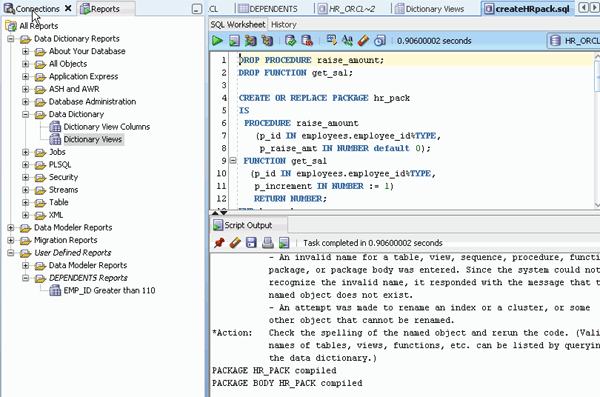The height and width of the screenshot is (397, 600).
Task: Collapse the Data Dictionary node
Action: click(x=25, y=114)
